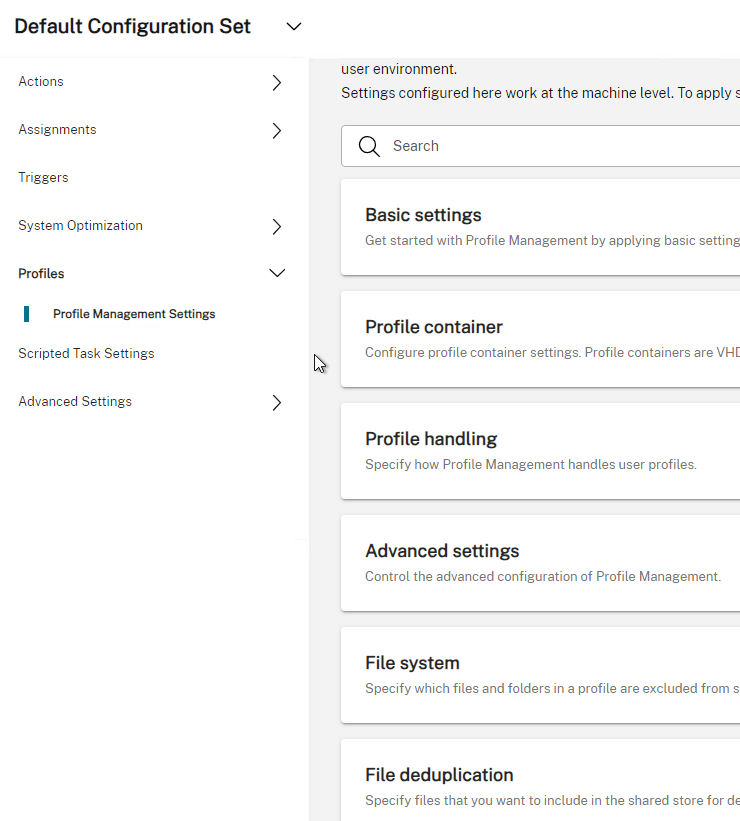Viewport: 740px width, 821px height.
Task: Open Scripted Task Settings
Action: [86, 353]
